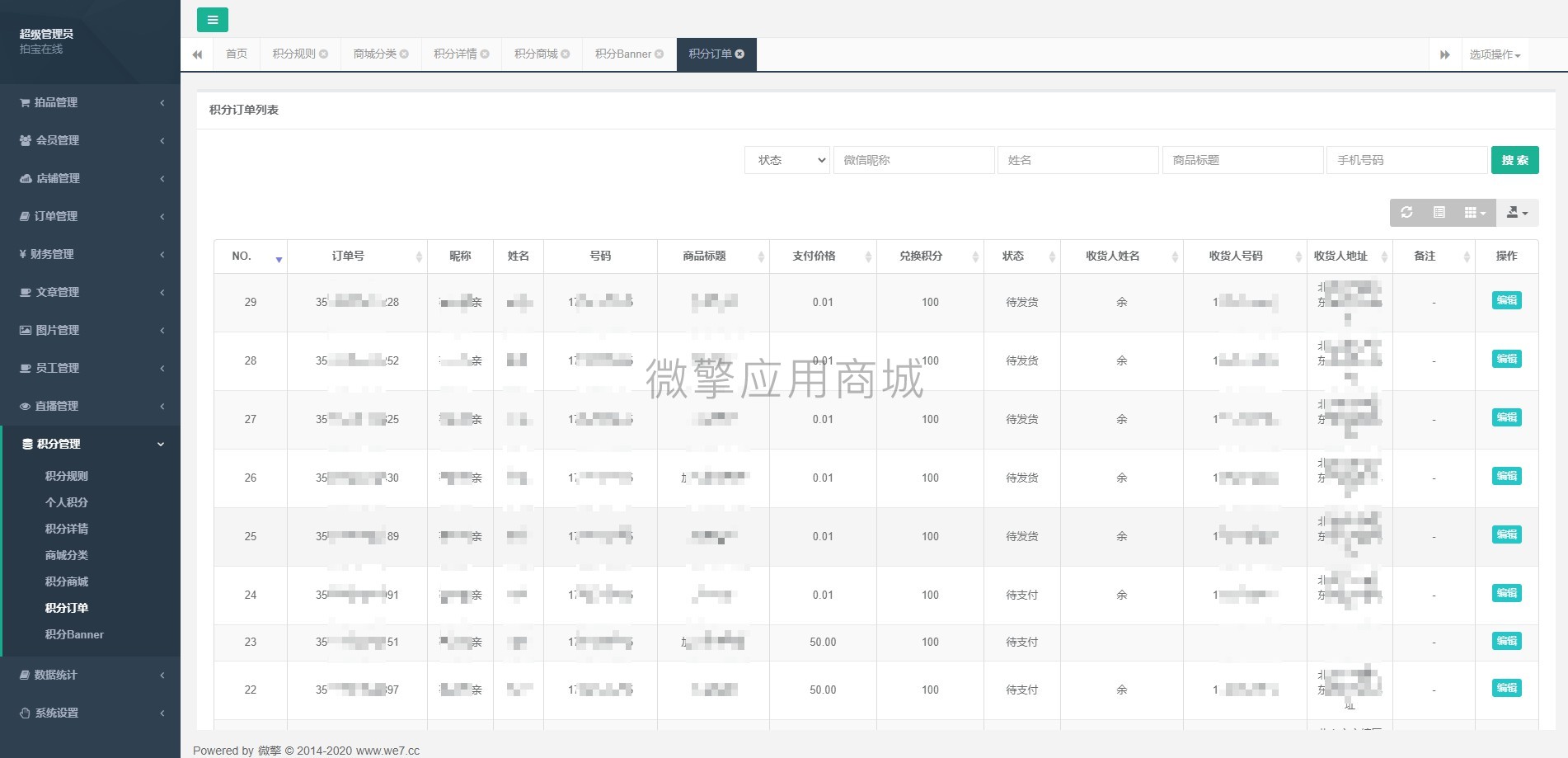Focus the 手机号码 search field

tap(1406, 160)
